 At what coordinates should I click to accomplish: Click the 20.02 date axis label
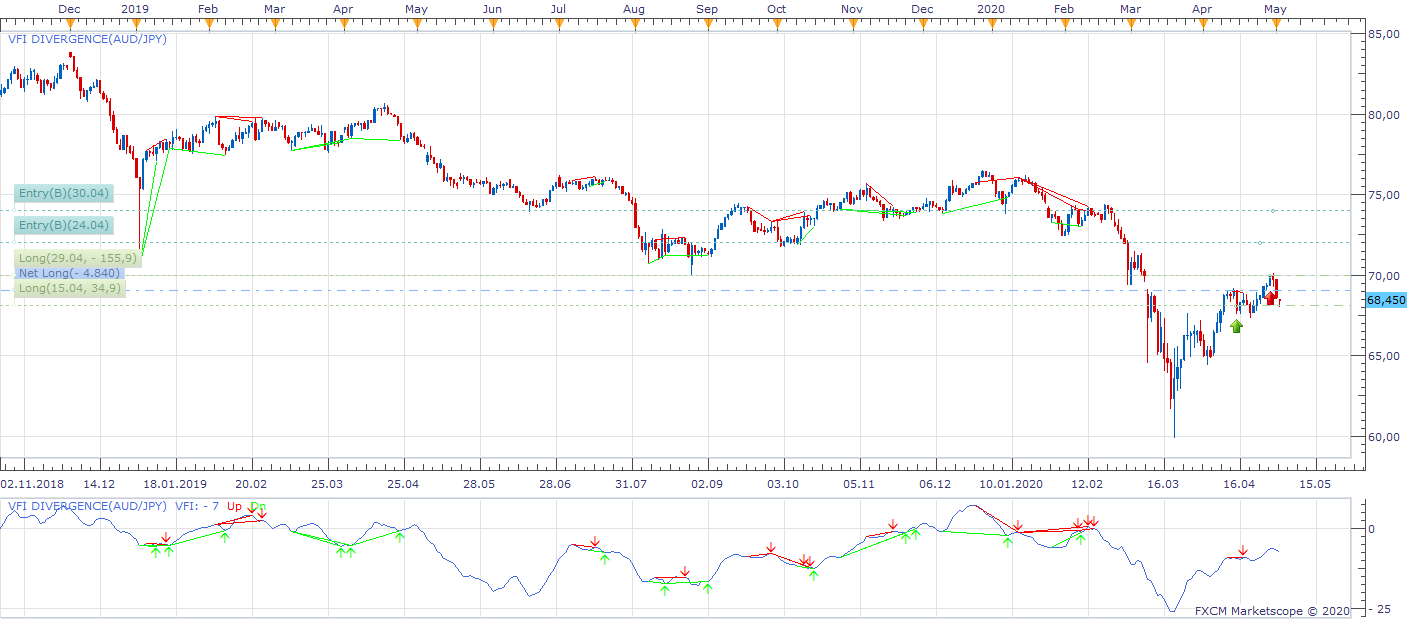pyautogui.click(x=250, y=484)
